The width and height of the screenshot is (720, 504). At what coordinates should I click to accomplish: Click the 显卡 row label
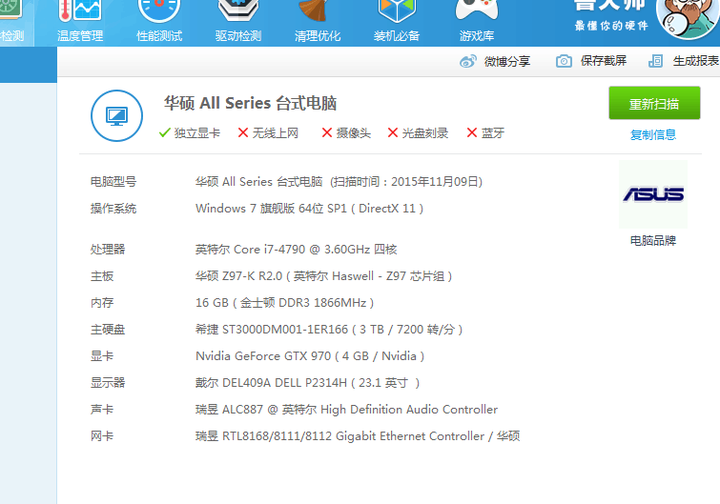point(102,356)
